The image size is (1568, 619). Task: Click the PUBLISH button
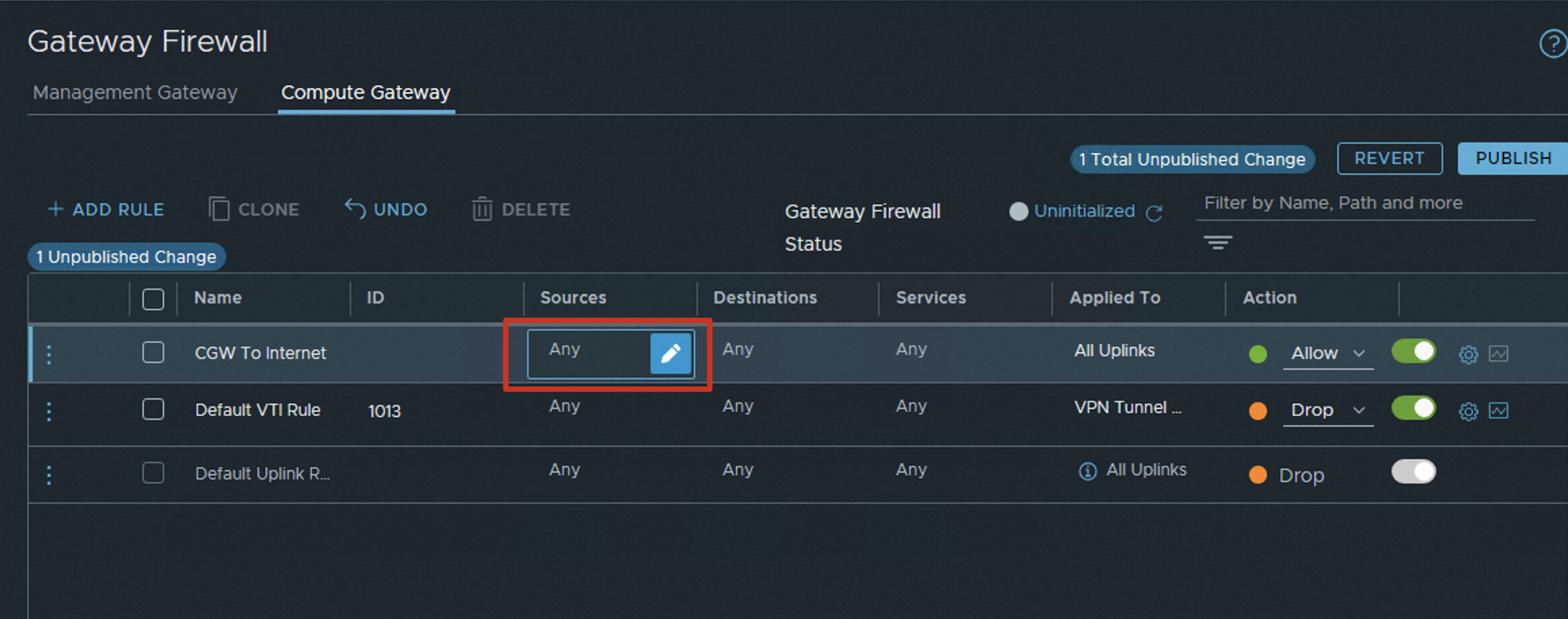pos(1512,158)
